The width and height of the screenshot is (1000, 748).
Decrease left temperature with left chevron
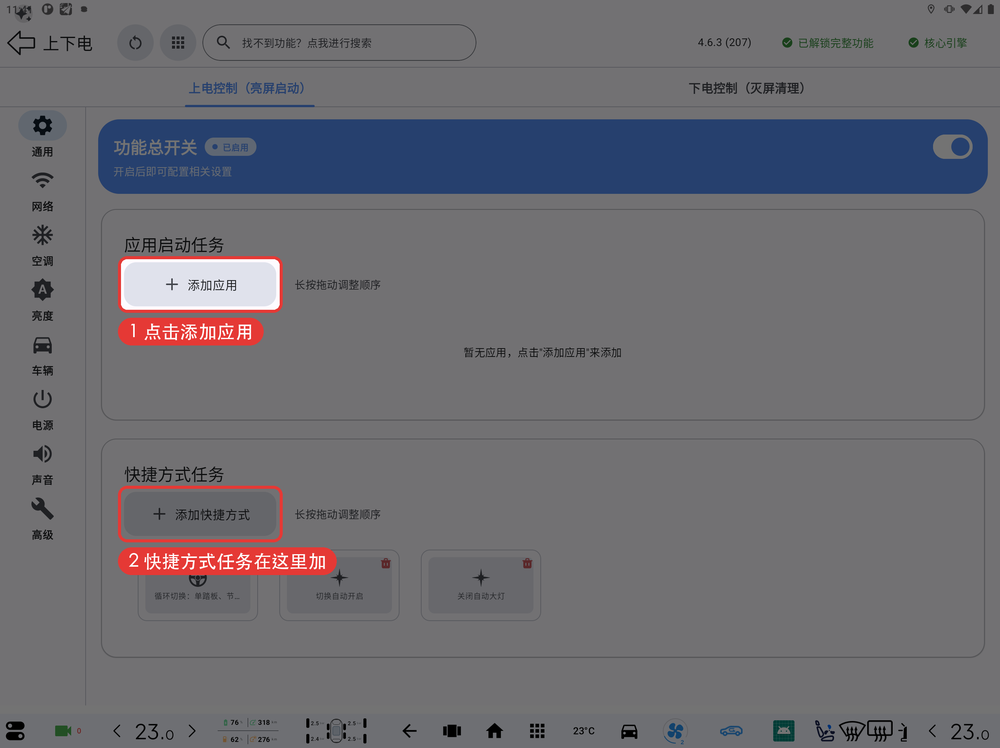pos(117,731)
